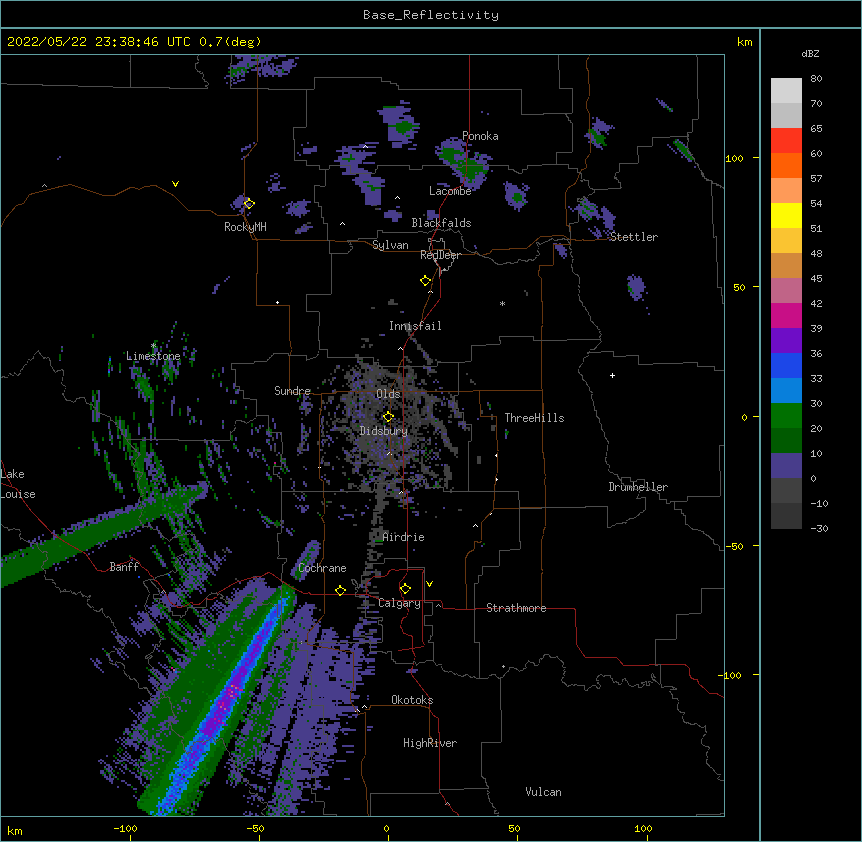Click the yellow v marker northeast of Calgary

pyautogui.click(x=429, y=584)
